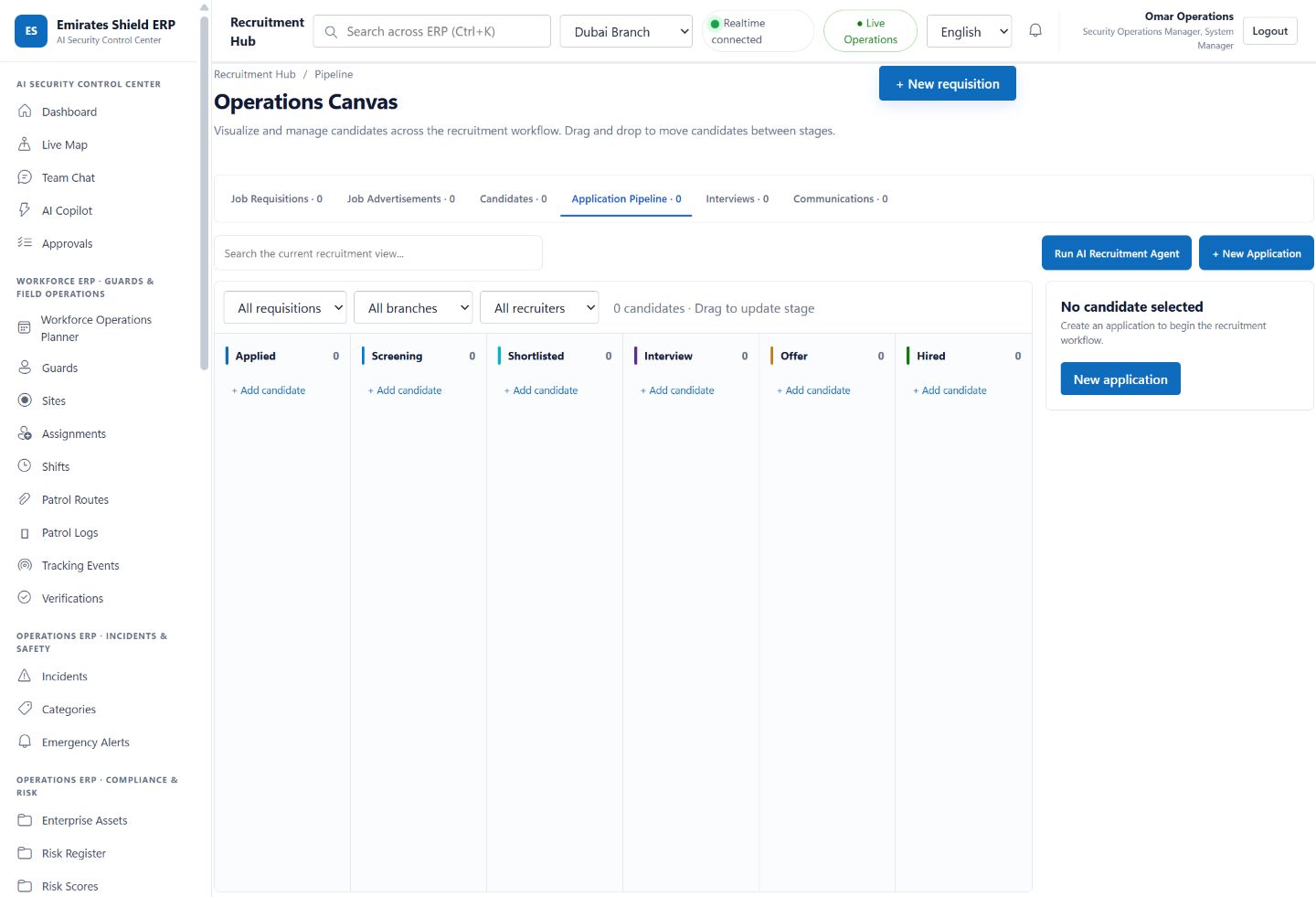Open Tracking Events icon
Screen dimensions: 1316x897
pyautogui.click(x=25, y=565)
